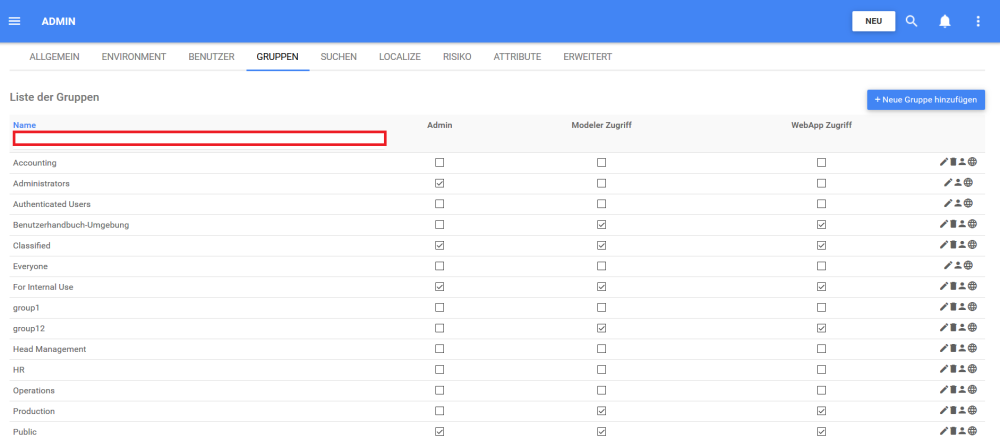Open notifications bell
Viewport: 1000px width, 439px height.
point(945,21)
